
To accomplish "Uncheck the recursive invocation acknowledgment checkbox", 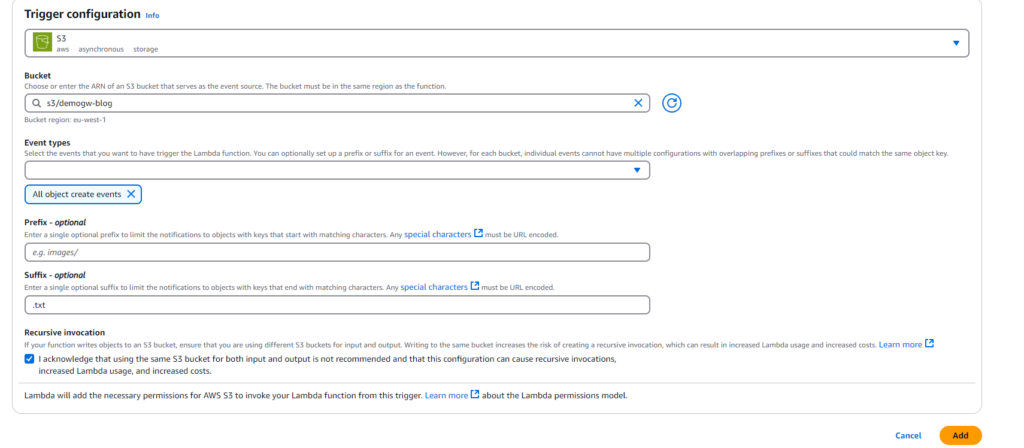I will coord(29,358).
